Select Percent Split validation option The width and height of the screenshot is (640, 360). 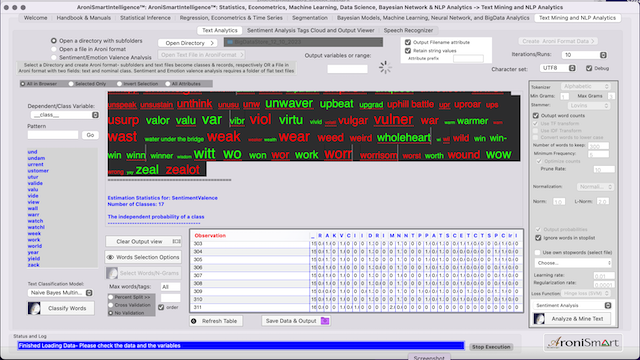tap(111, 297)
